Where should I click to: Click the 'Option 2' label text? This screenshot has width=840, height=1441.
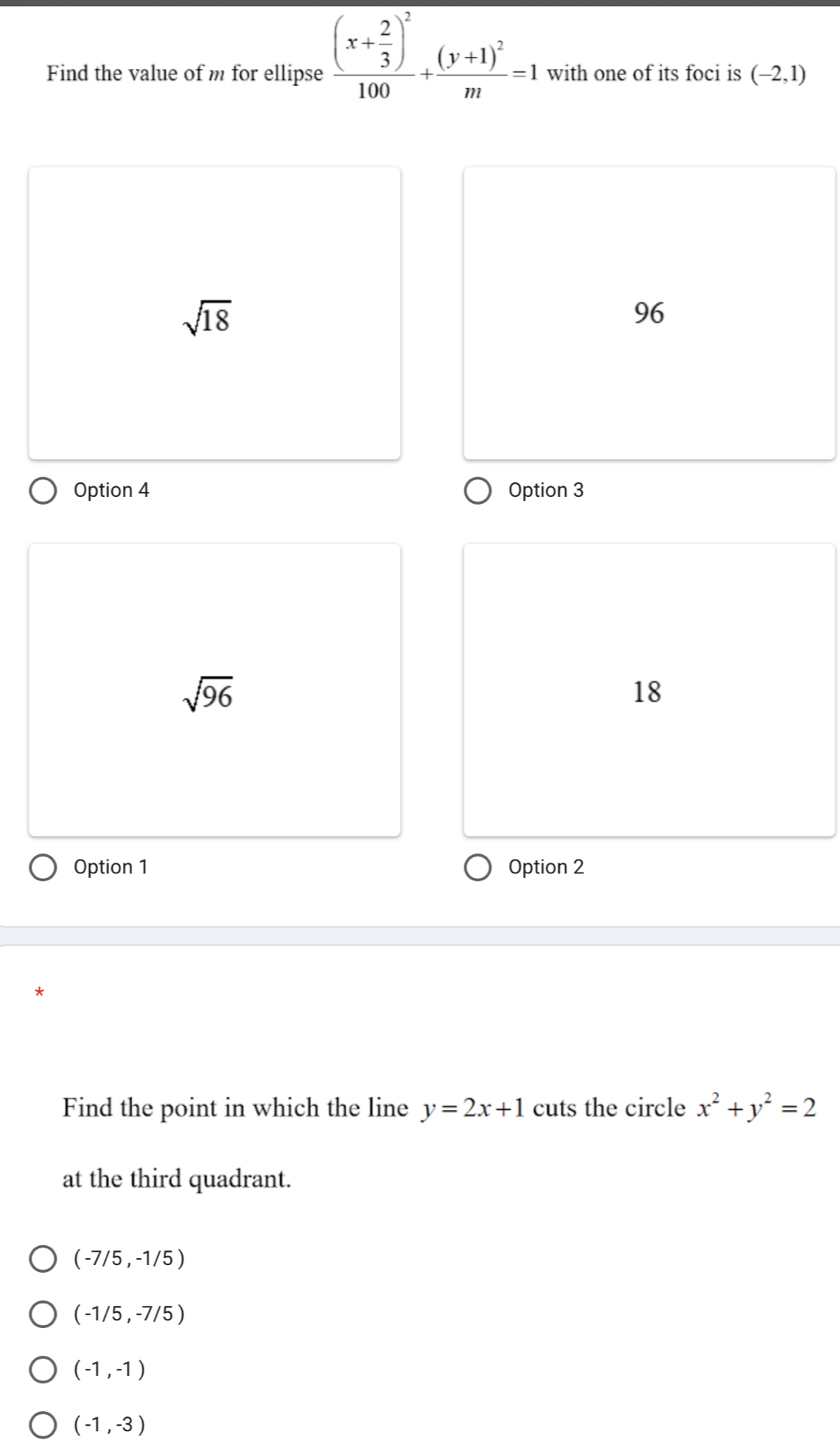click(x=546, y=867)
